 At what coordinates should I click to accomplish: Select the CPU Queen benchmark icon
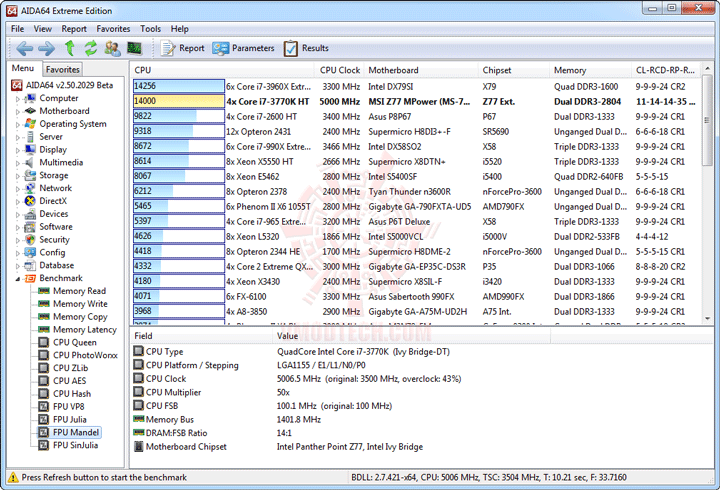point(44,342)
